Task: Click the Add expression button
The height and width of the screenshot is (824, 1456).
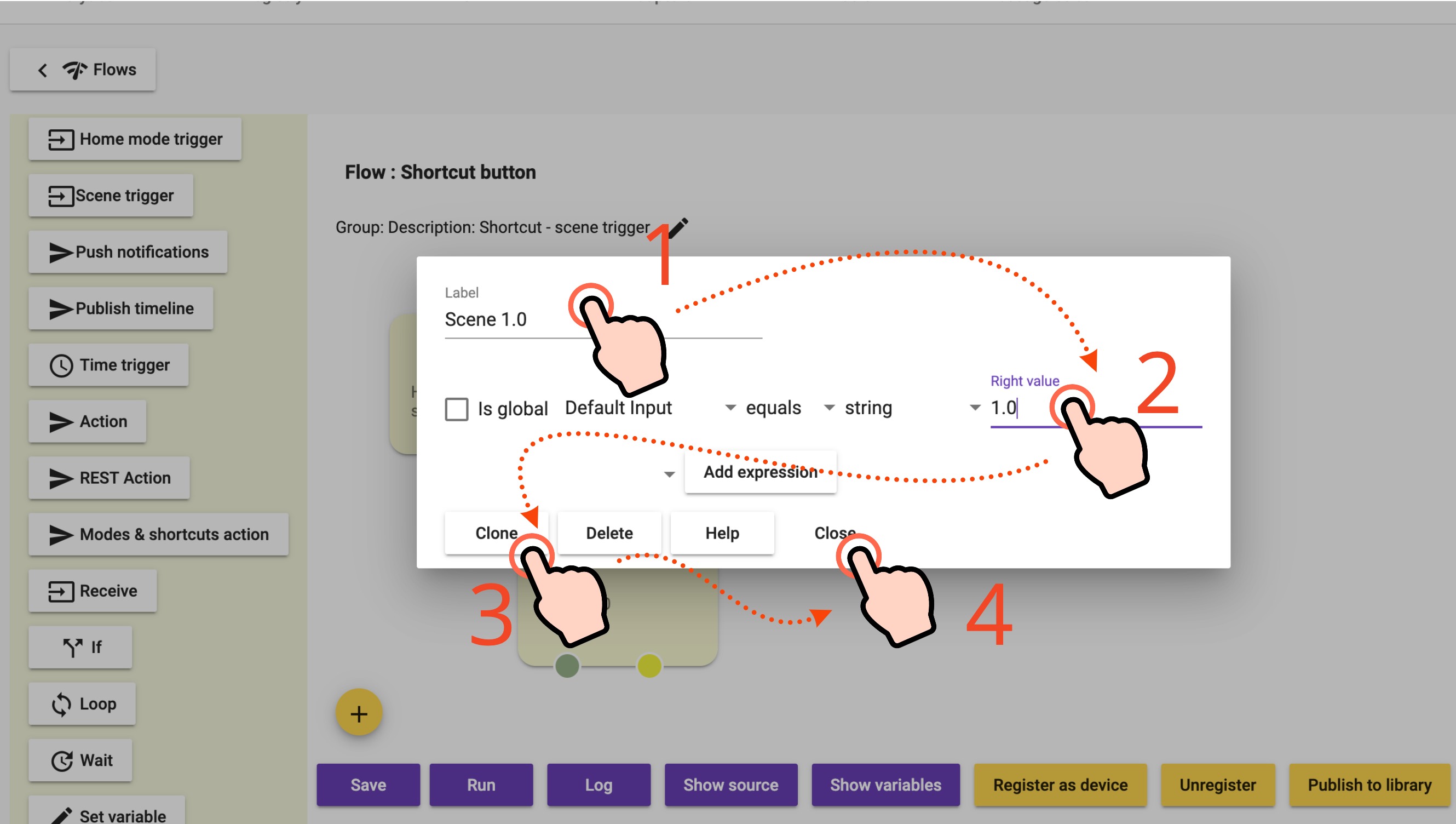Action: click(761, 473)
